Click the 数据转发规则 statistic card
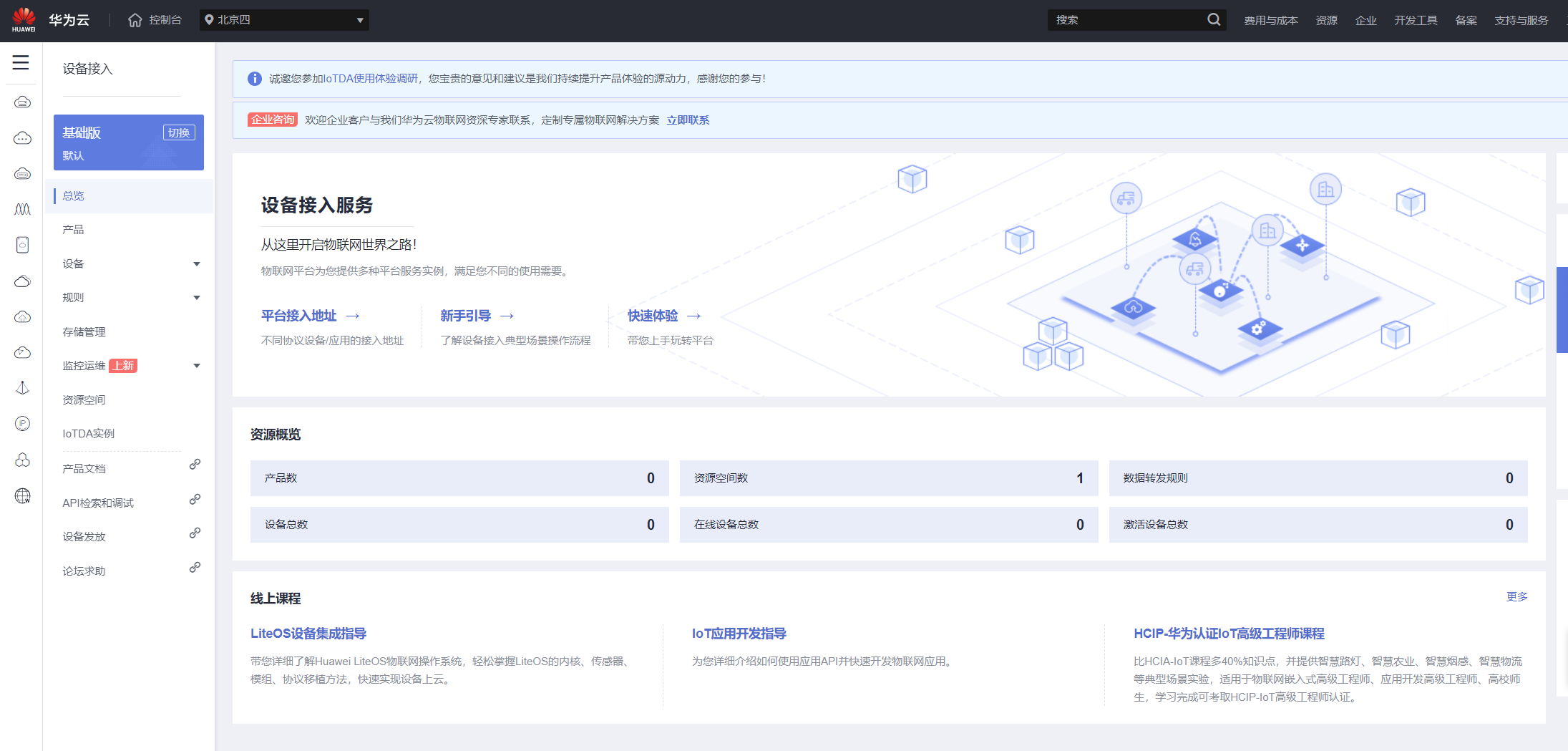This screenshot has width=1568, height=751. [x=1318, y=478]
